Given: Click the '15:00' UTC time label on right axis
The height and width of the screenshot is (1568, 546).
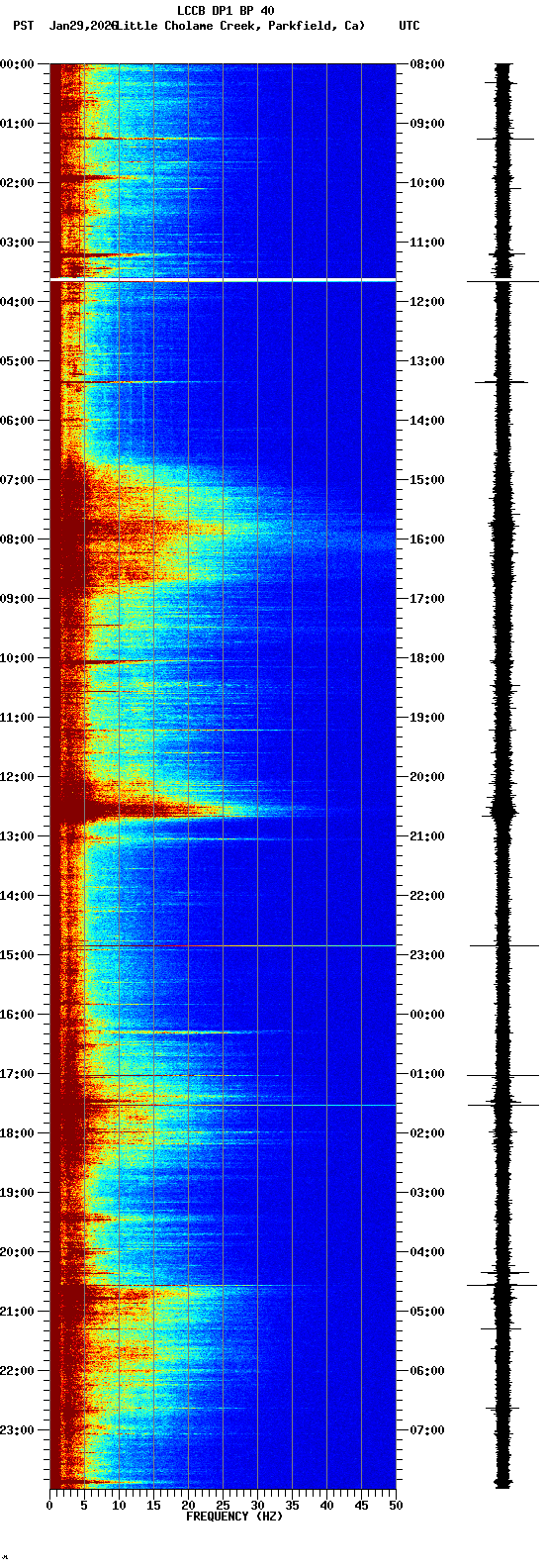Looking at the screenshot, I should pos(427,480).
